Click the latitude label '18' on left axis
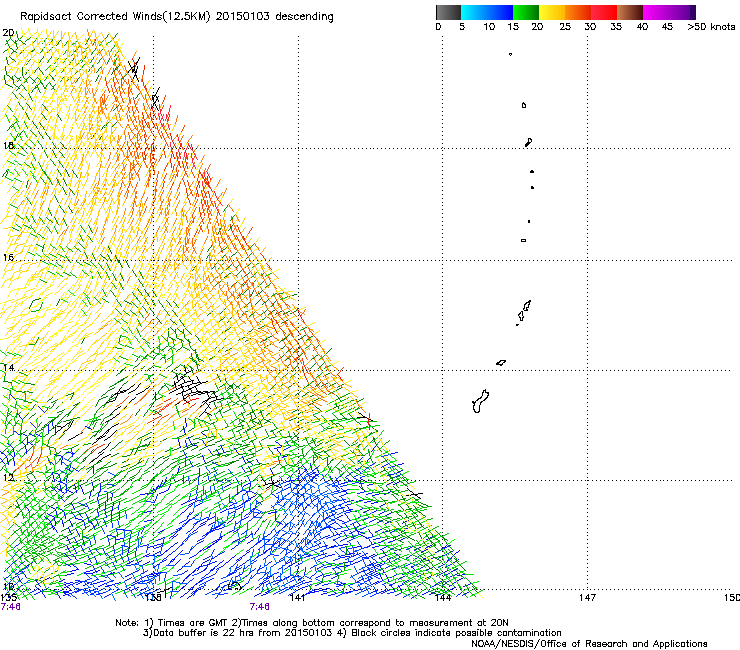Image resolution: width=740 pixels, height=650 pixels. pyautogui.click(x=8, y=145)
